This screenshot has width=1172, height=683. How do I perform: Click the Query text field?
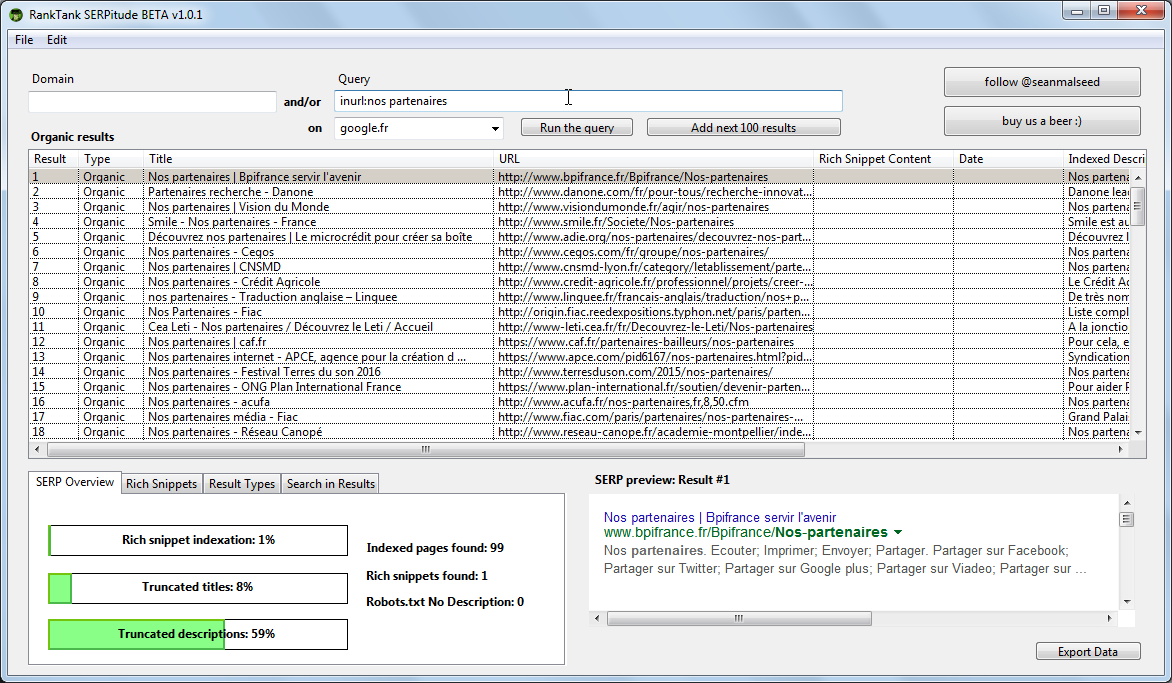588,101
